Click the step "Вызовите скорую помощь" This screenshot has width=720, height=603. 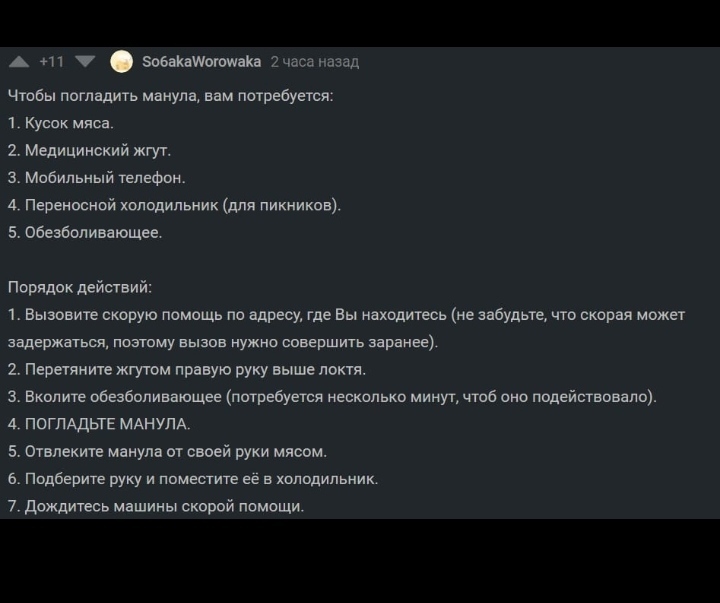346,315
